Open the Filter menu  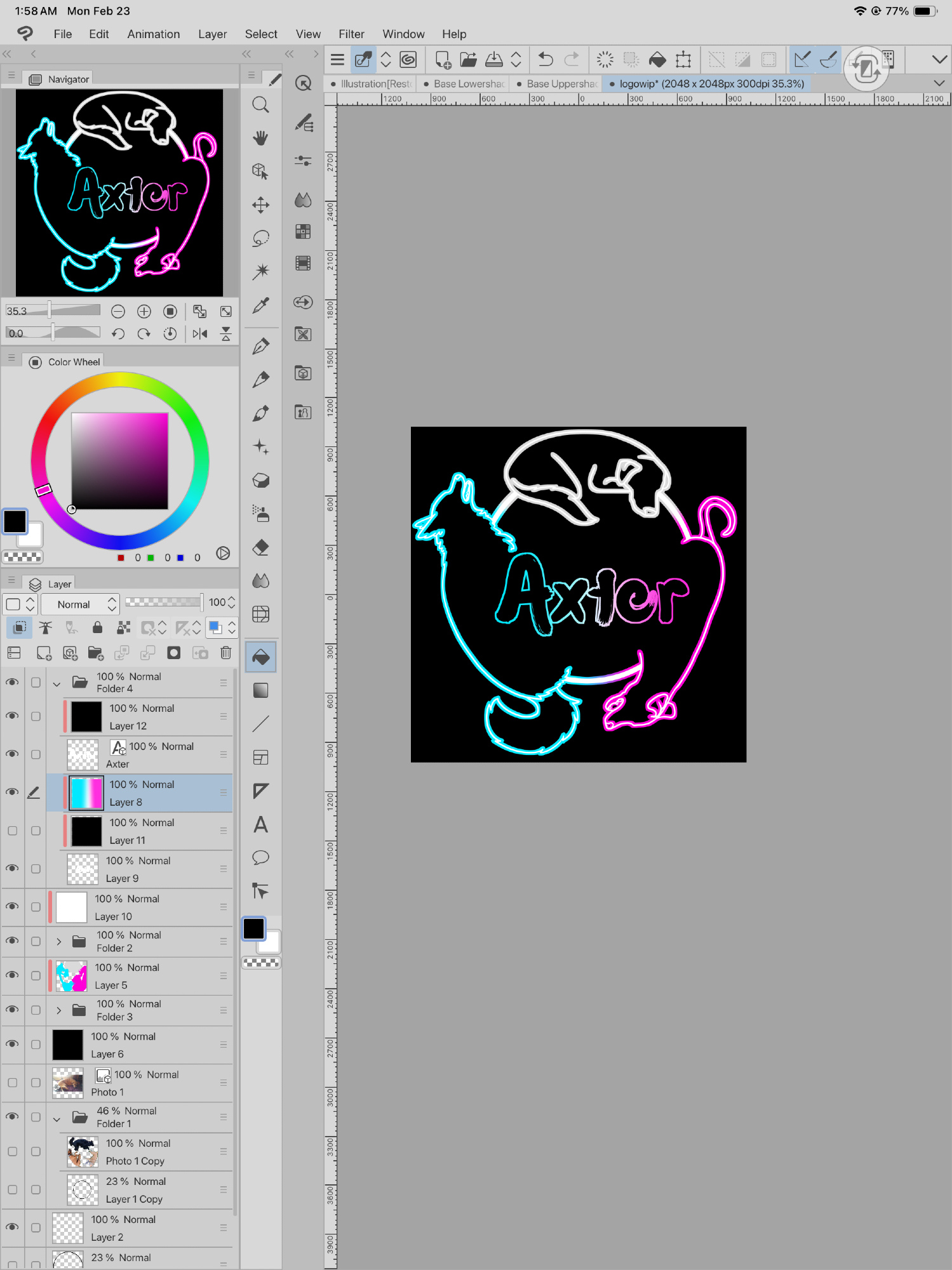coord(351,34)
